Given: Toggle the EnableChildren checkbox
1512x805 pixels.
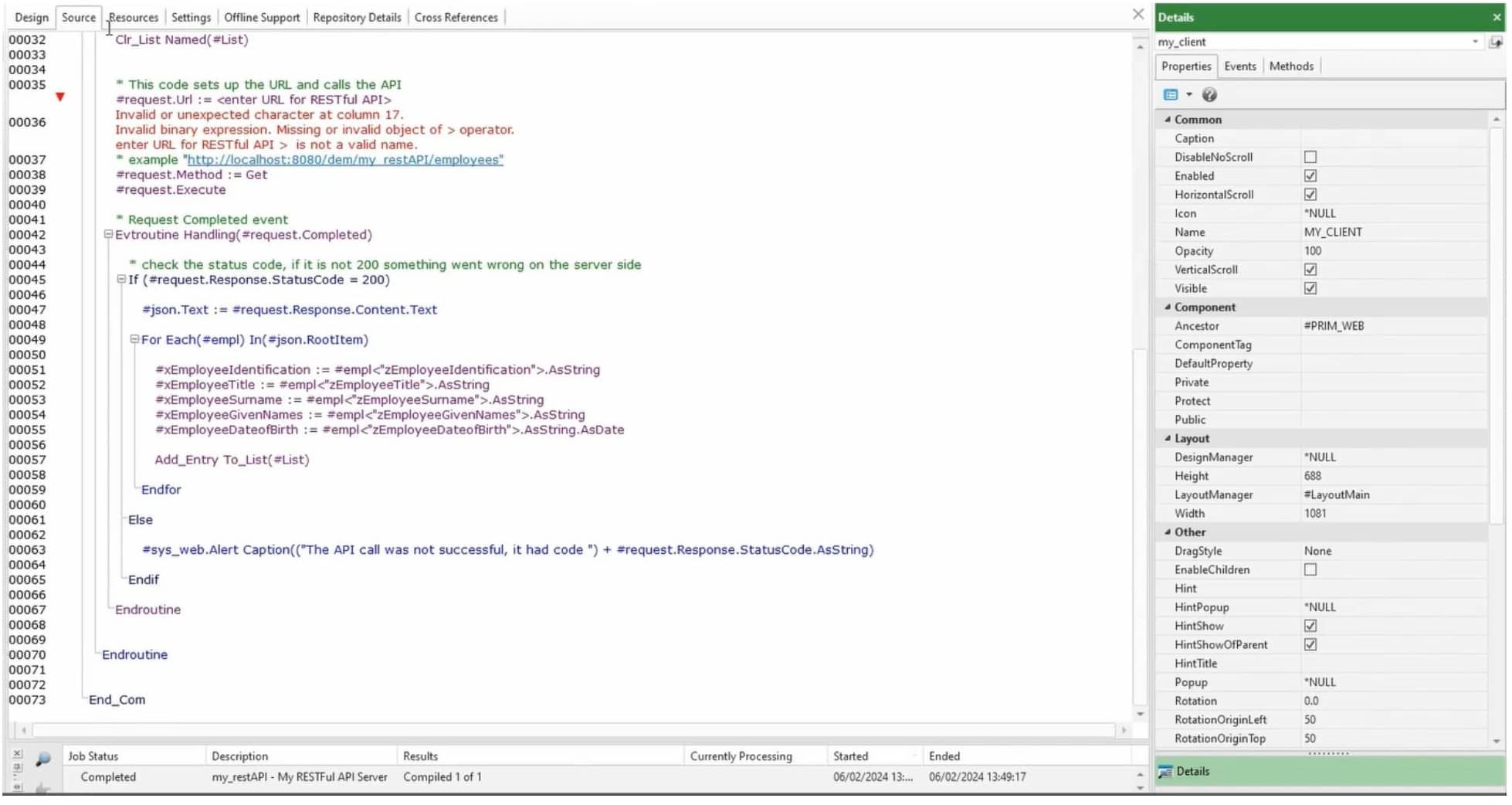Looking at the screenshot, I should (1310, 569).
